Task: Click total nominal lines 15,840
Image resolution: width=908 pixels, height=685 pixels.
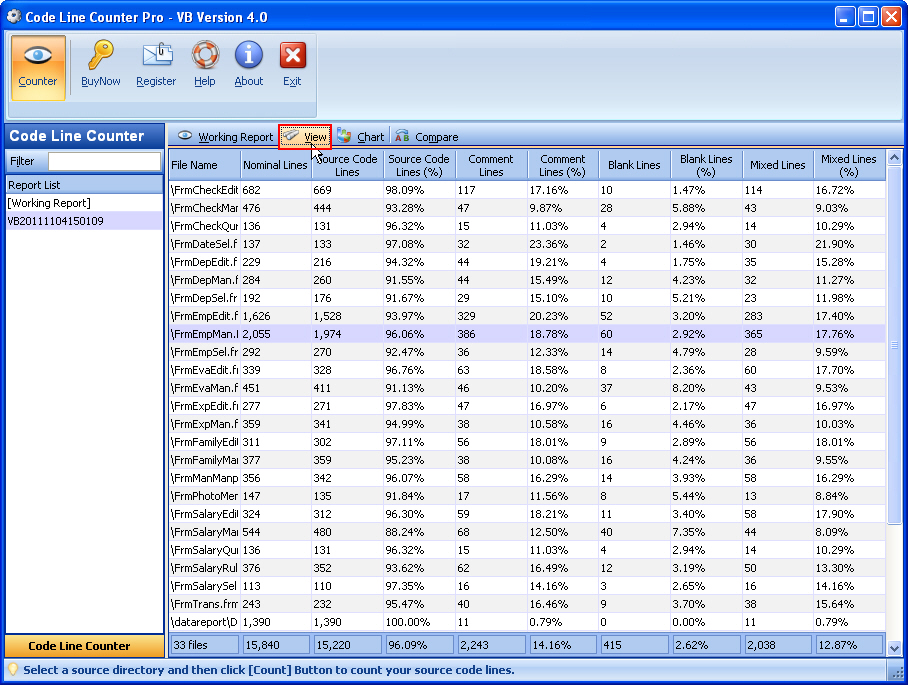Action: pos(276,645)
